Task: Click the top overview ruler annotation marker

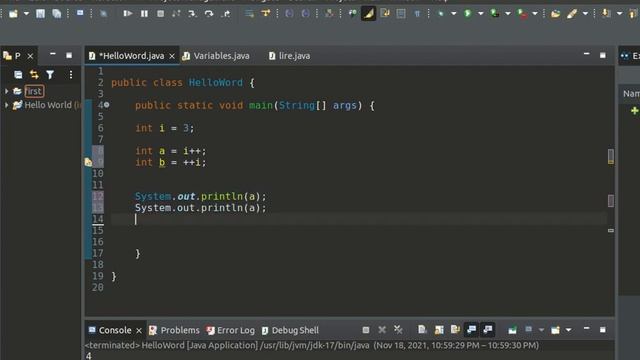Action: 611,156
